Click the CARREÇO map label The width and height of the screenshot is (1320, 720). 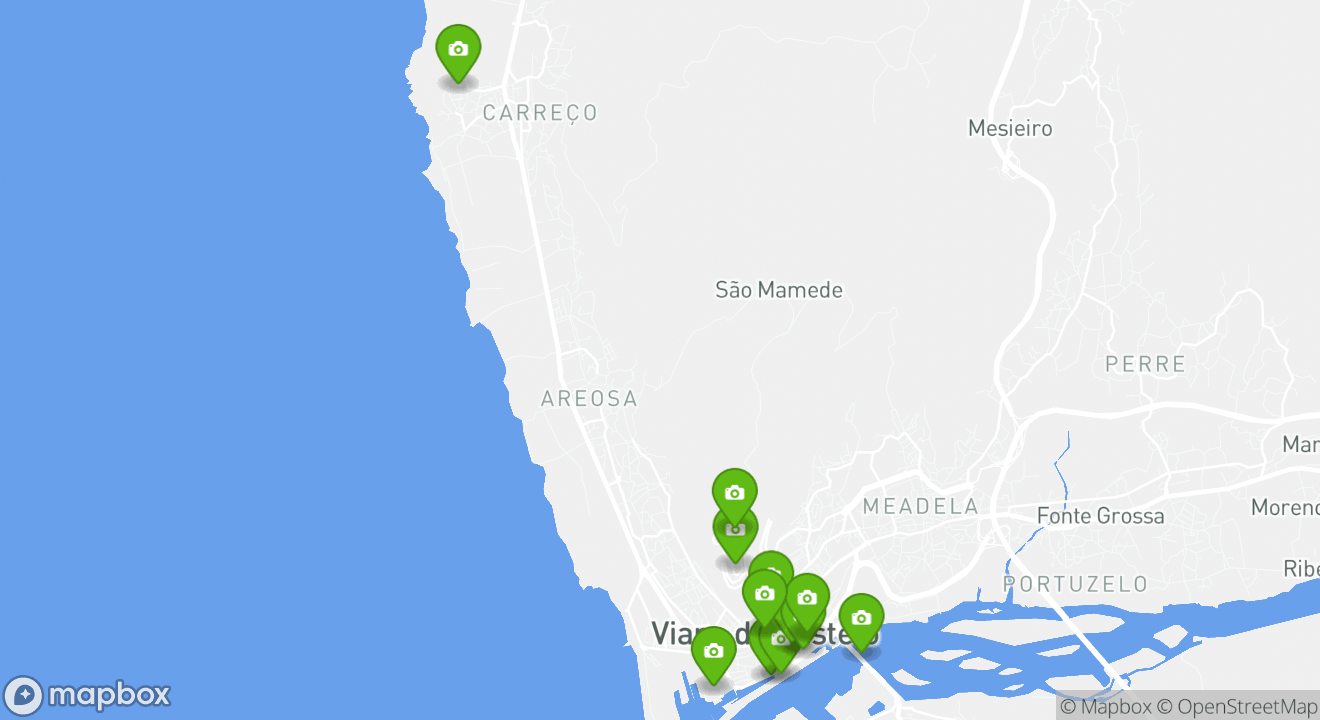click(540, 113)
